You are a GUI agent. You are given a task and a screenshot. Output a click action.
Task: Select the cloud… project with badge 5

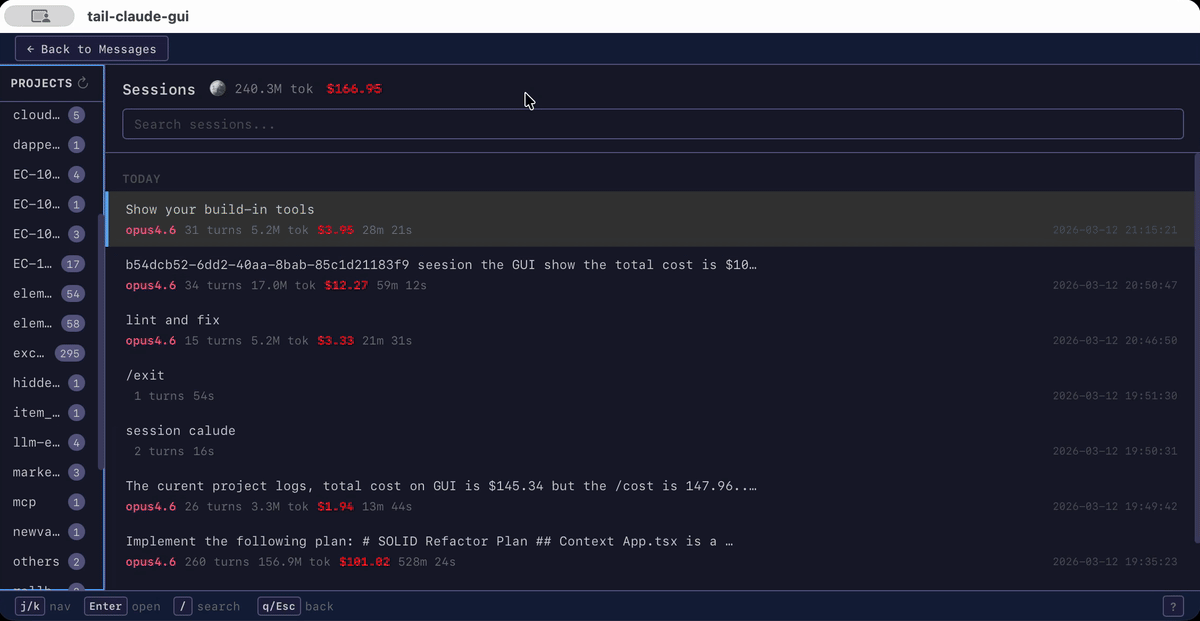tap(50, 115)
